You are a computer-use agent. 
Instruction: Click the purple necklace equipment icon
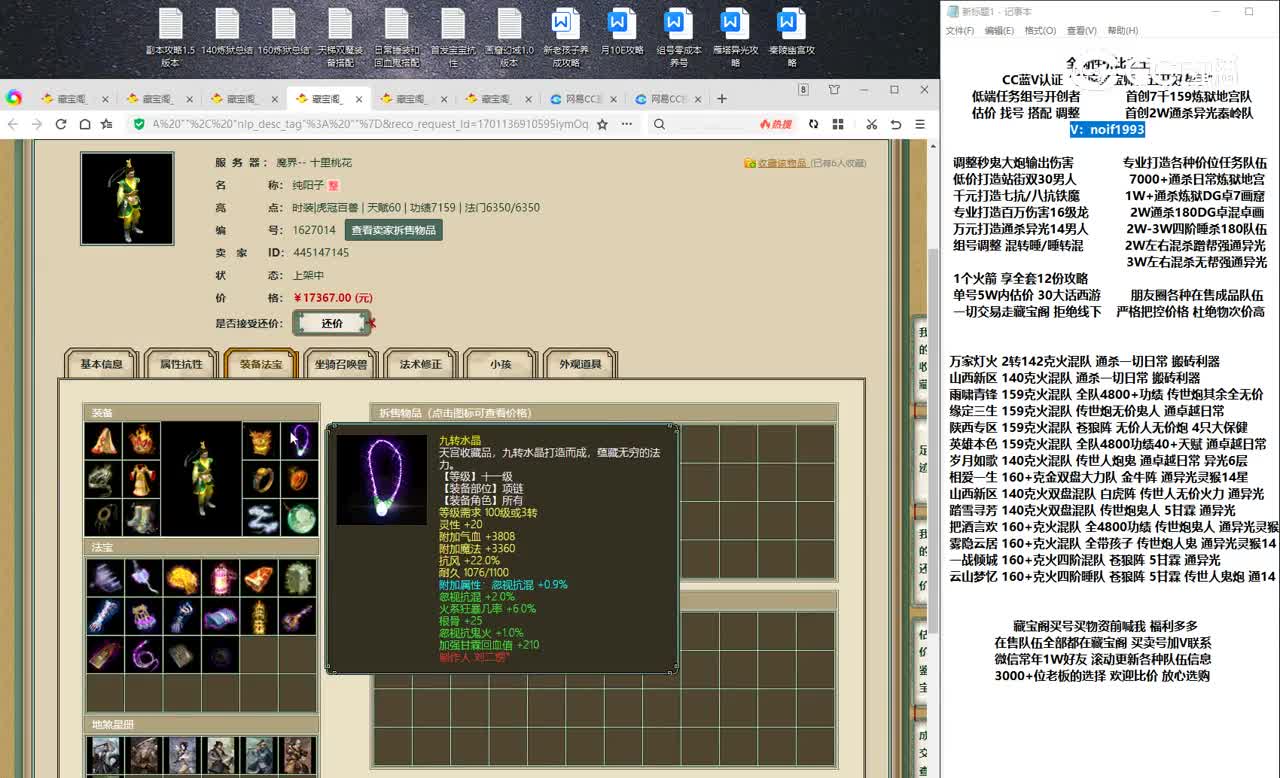tap(300, 441)
